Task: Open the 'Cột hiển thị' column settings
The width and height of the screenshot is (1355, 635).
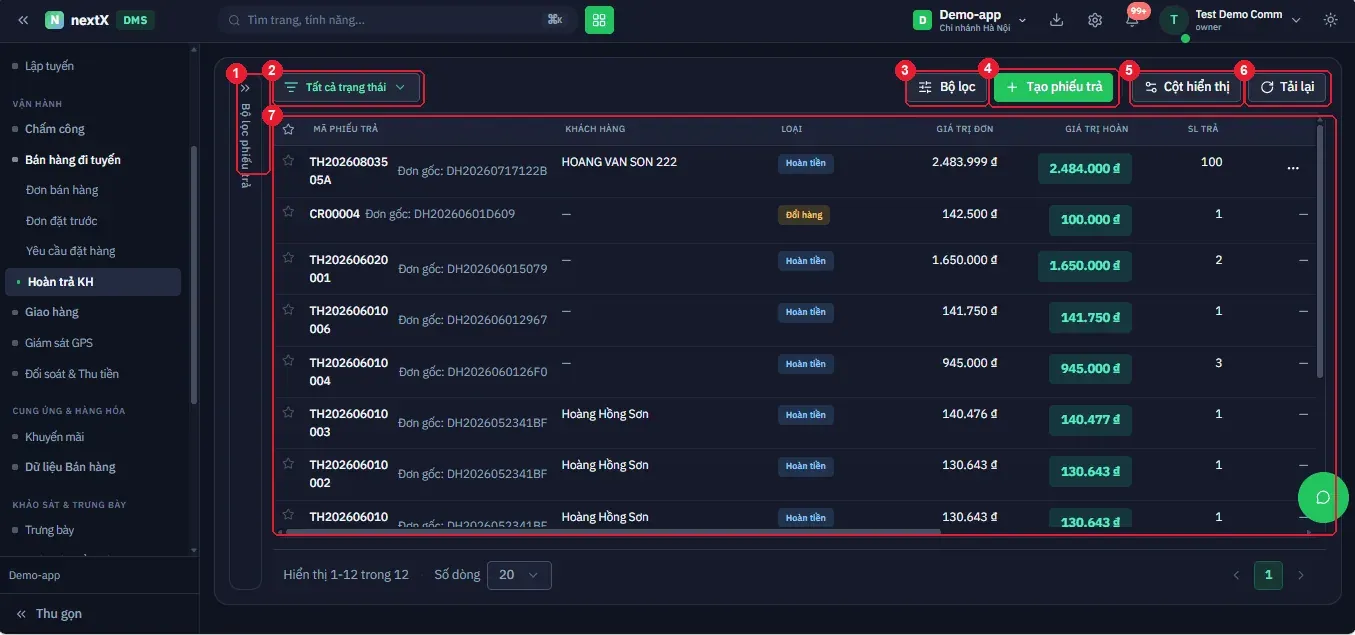Action: coord(1187,87)
